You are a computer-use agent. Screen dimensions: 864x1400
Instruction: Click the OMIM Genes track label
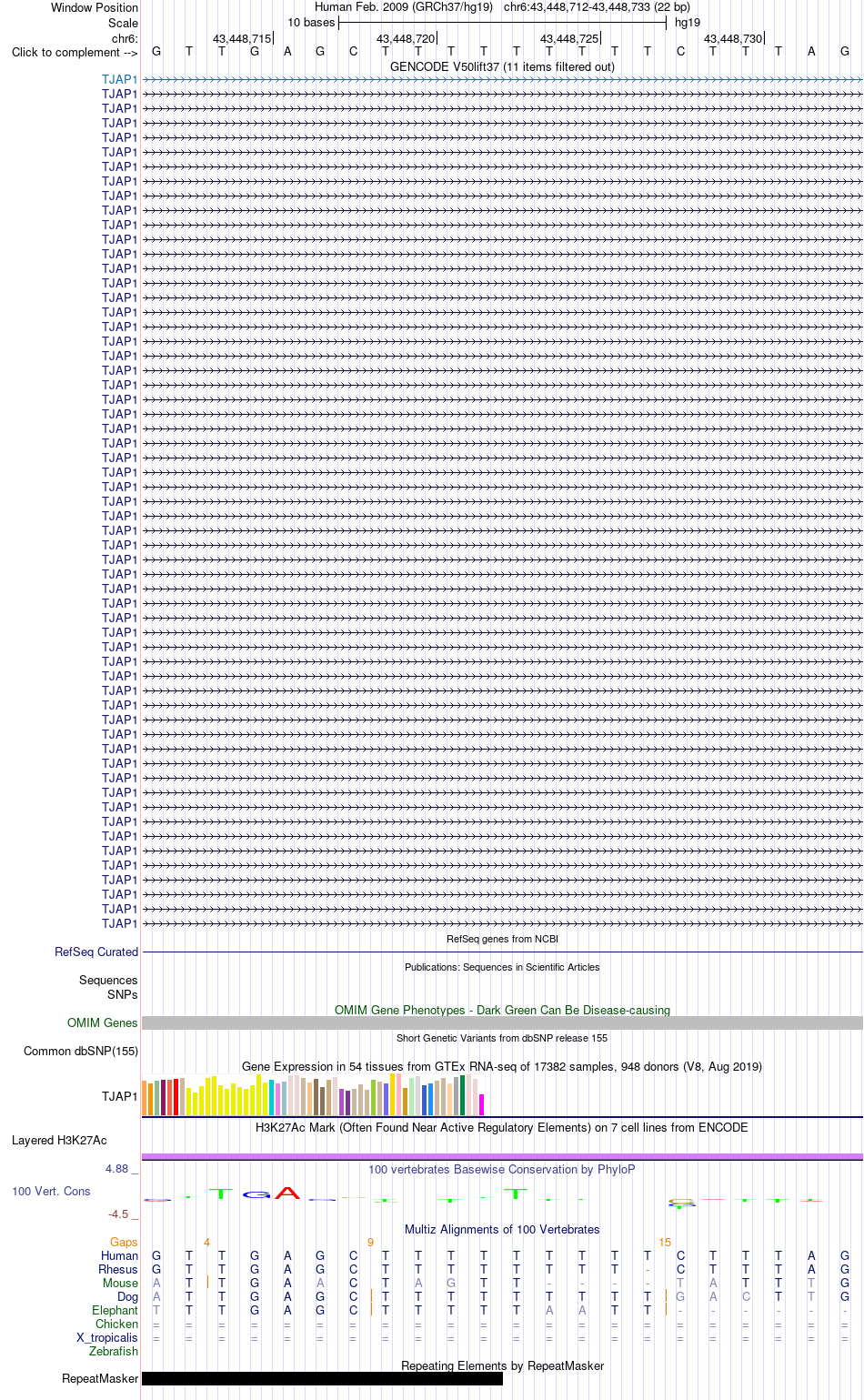click(x=103, y=1023)
